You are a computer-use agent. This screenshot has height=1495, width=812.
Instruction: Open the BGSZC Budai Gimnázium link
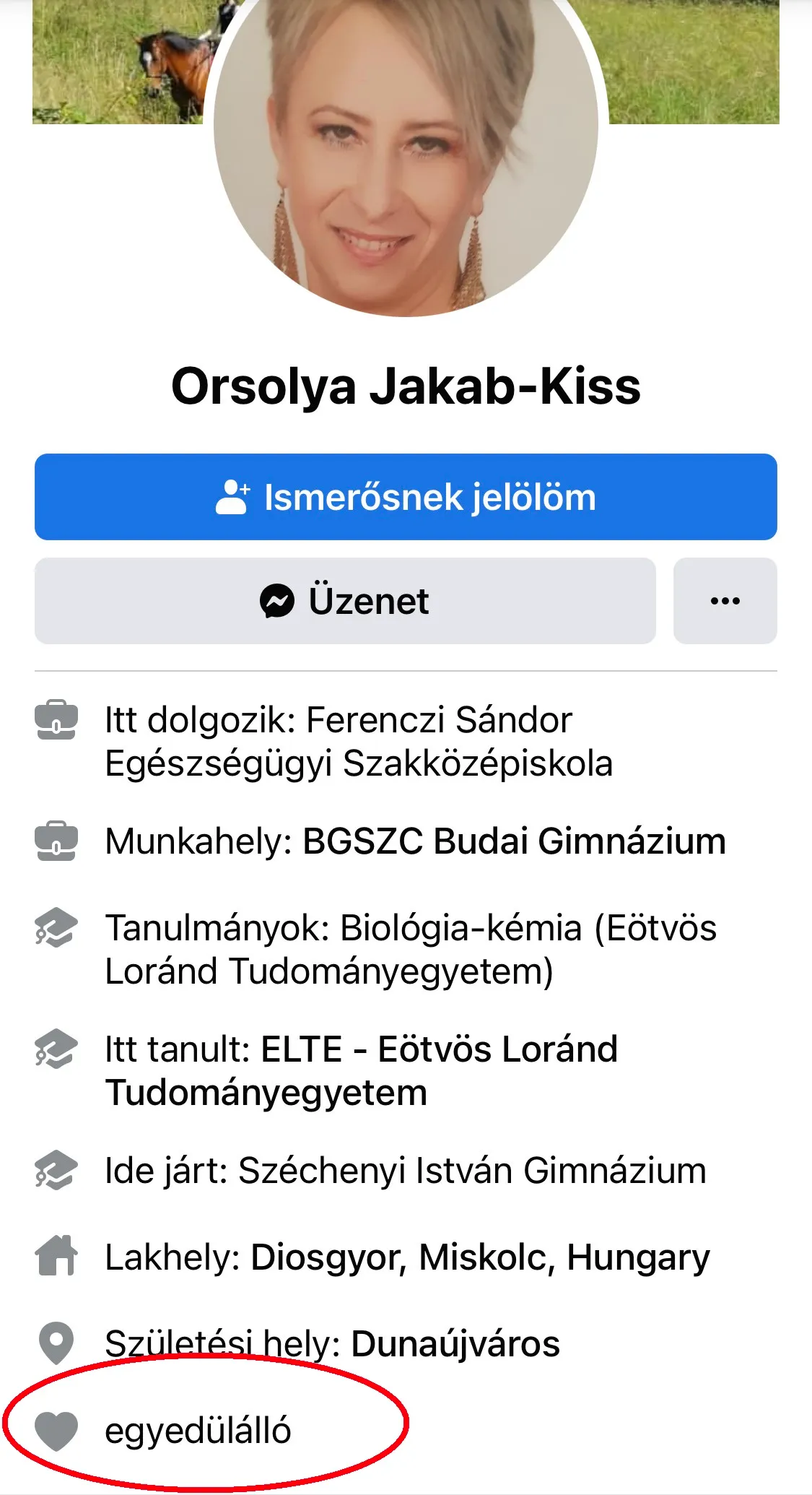click(x=514, y=841)
